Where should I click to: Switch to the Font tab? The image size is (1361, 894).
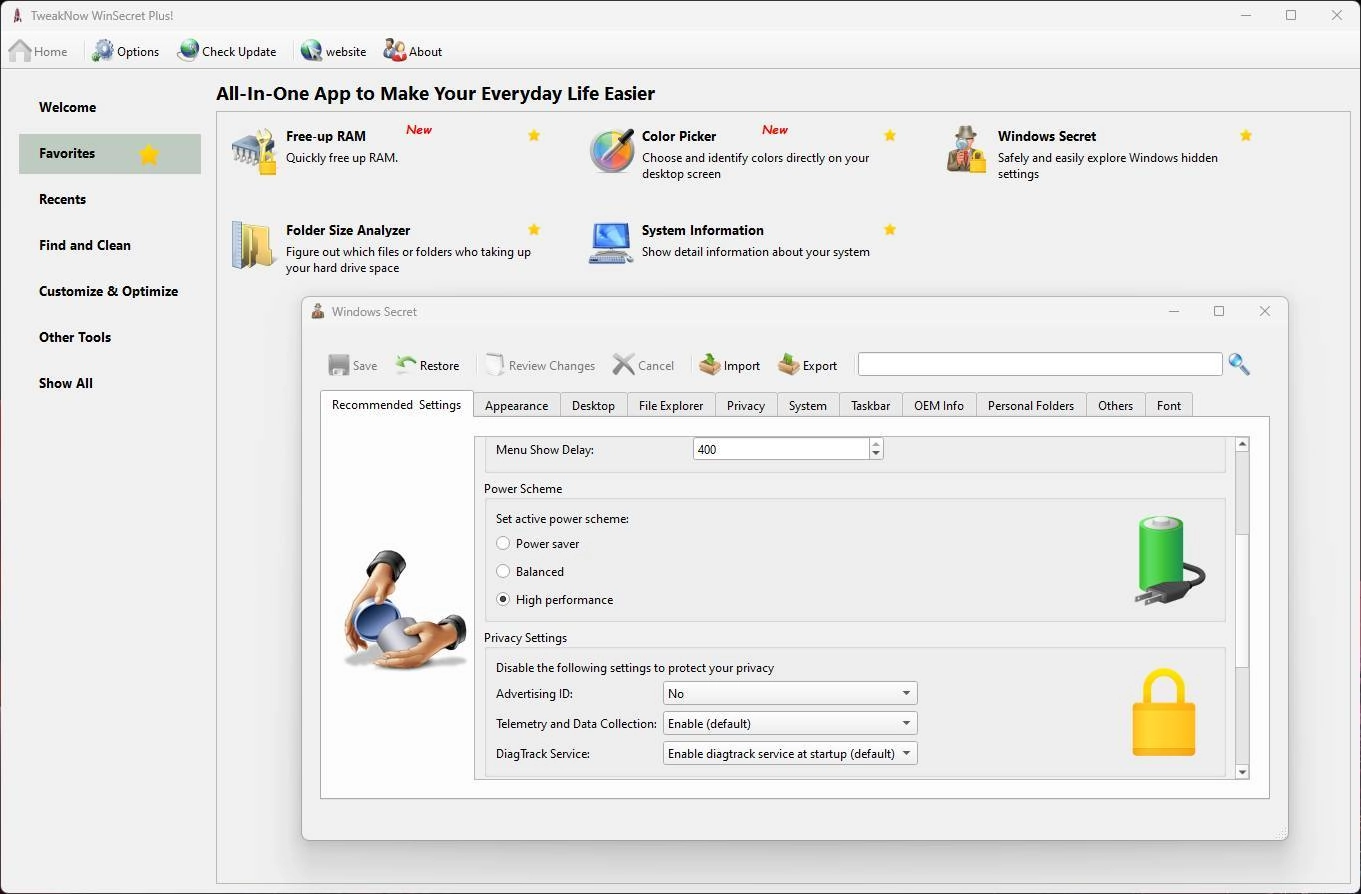tap(1169, 405)
